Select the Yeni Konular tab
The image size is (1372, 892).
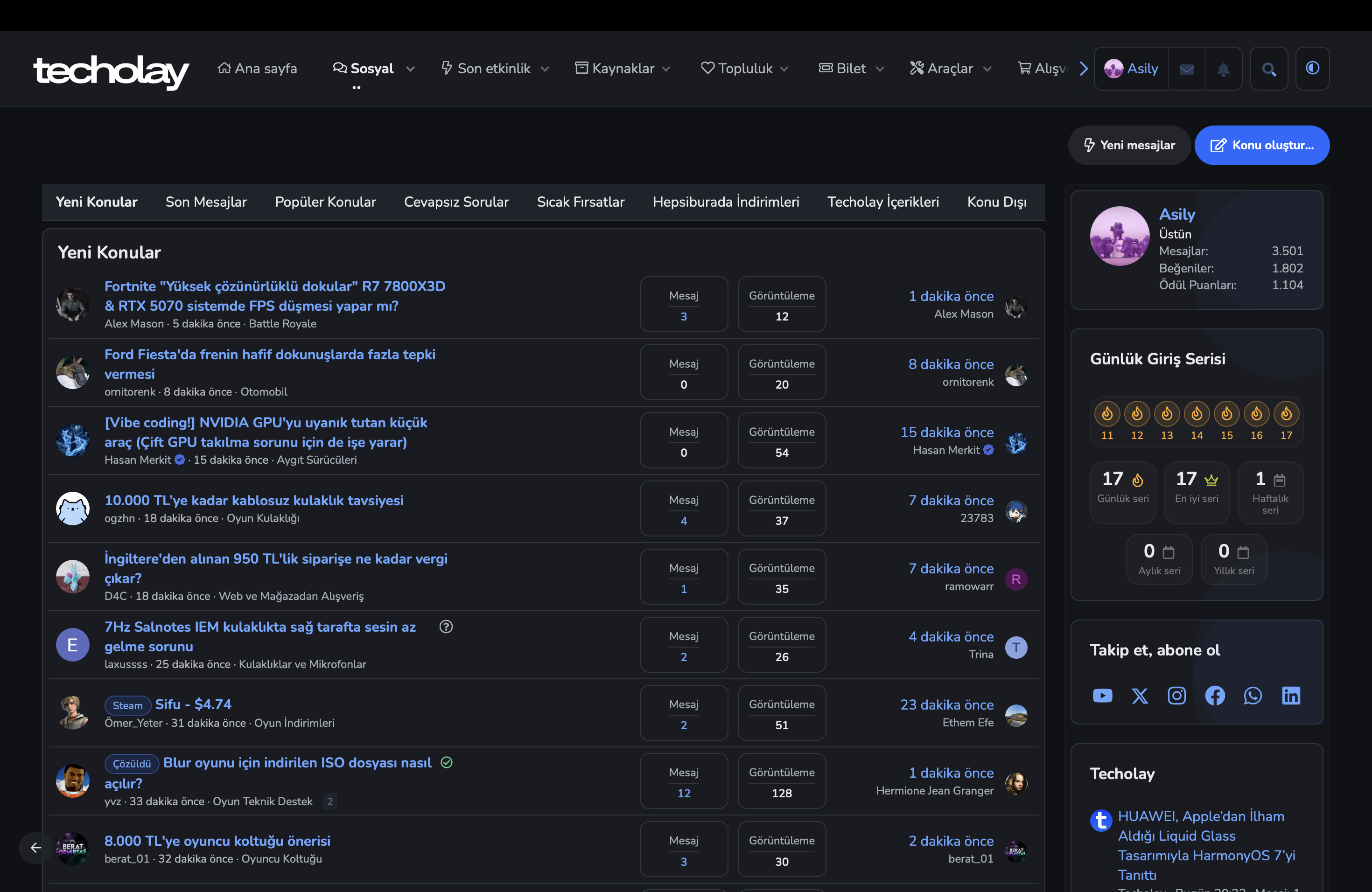(x=96, y=202)
